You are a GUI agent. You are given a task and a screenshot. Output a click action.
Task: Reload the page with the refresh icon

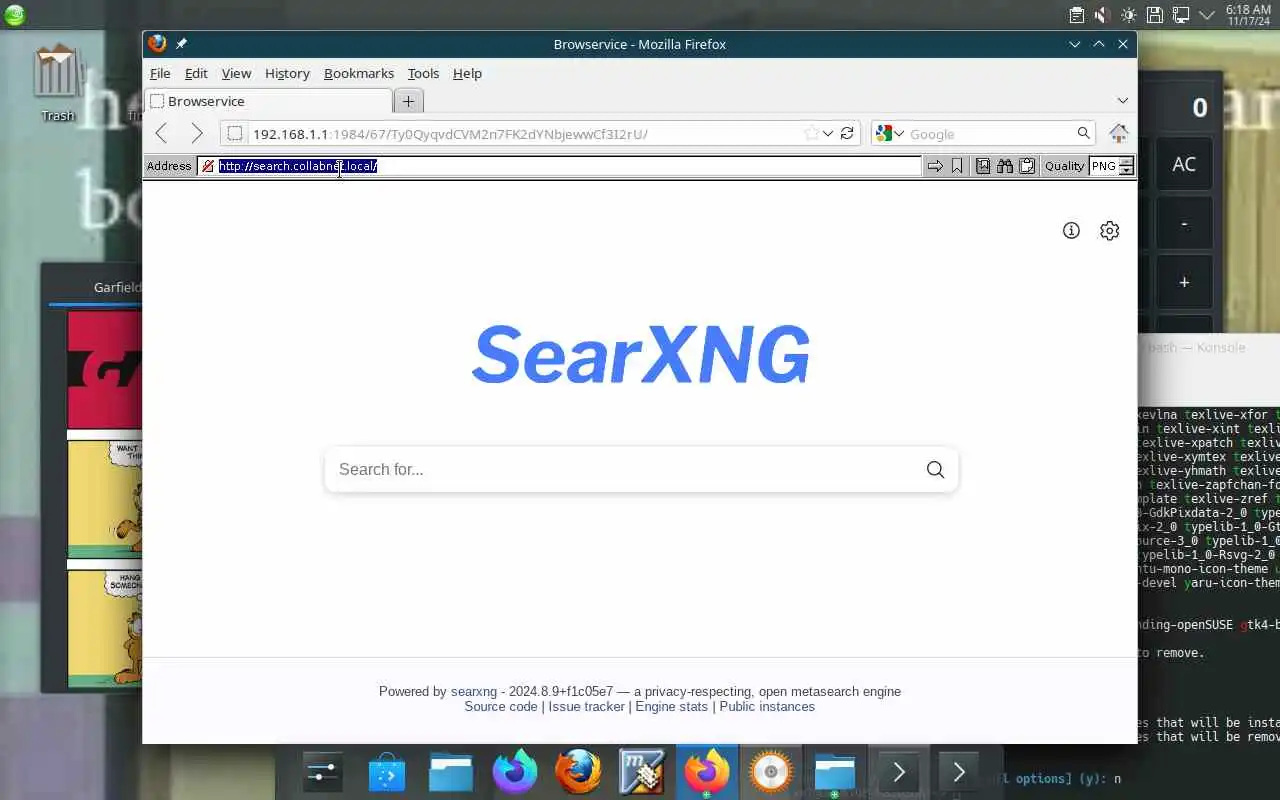[x=847, y=133]
